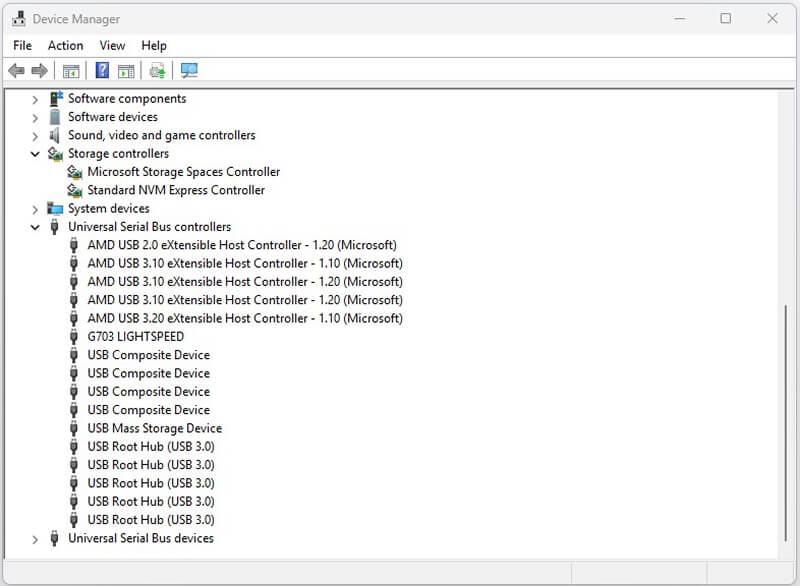Close the Device Manager window
The image size is (800, 586).
tap(772, 18)
